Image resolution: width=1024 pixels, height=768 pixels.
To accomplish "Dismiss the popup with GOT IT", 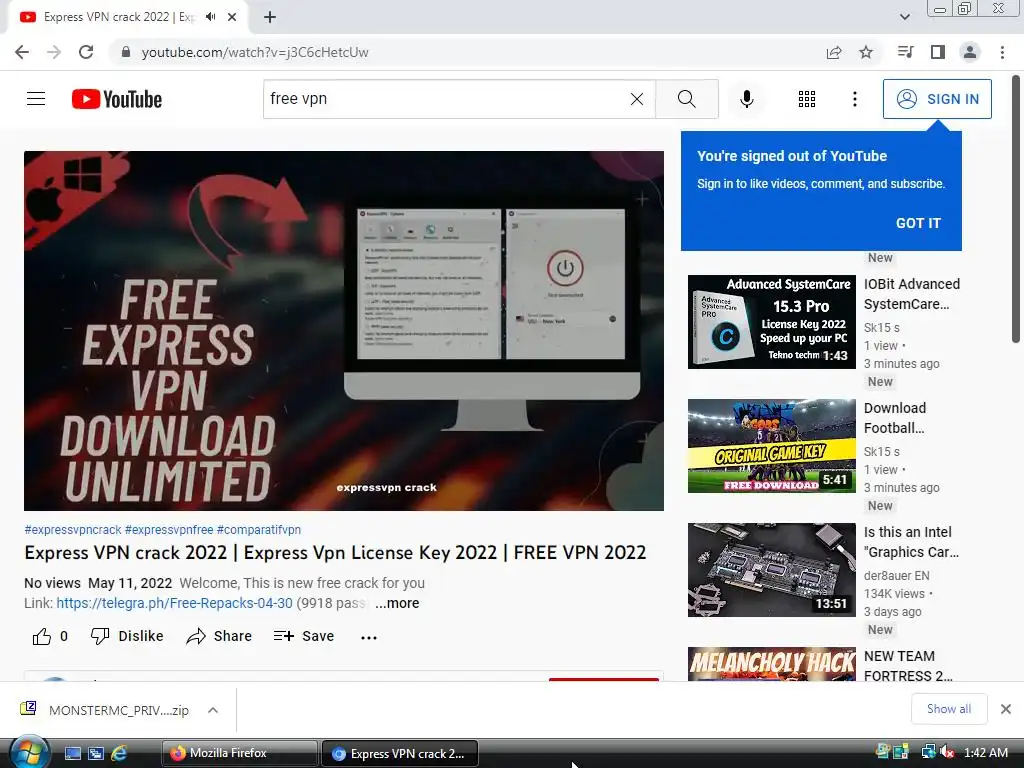I will [918, 223].
